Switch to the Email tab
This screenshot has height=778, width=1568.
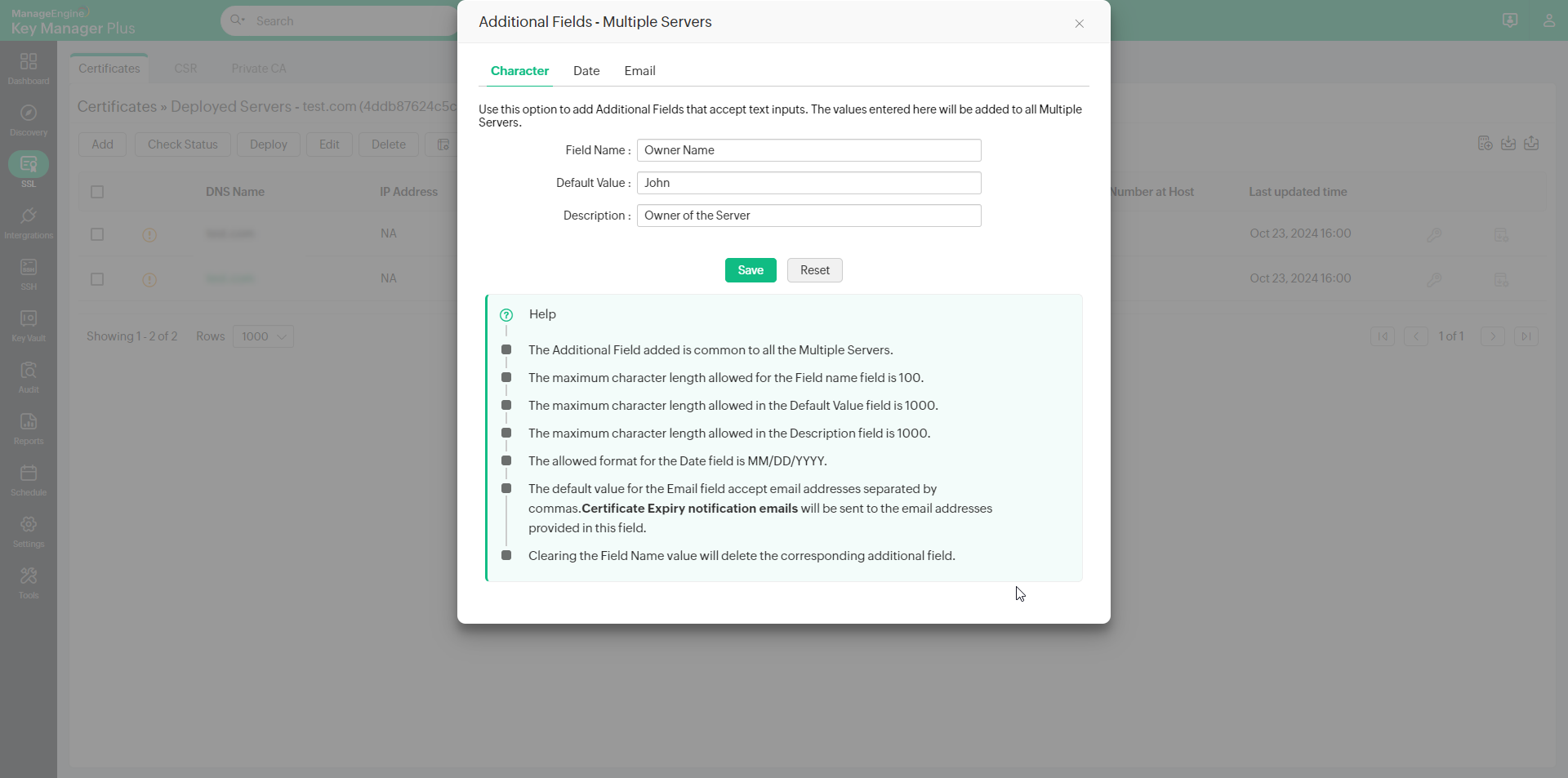639,71
